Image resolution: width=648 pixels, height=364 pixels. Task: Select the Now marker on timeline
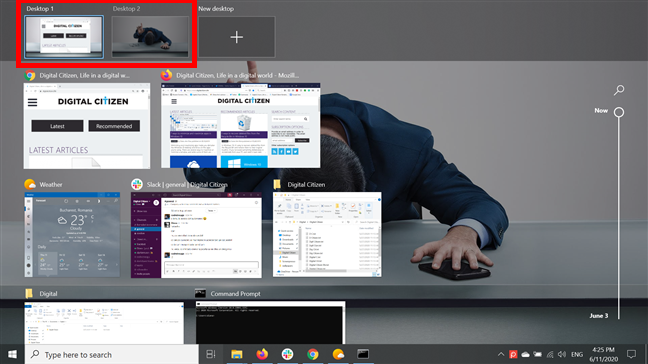[x=619, y=112]
